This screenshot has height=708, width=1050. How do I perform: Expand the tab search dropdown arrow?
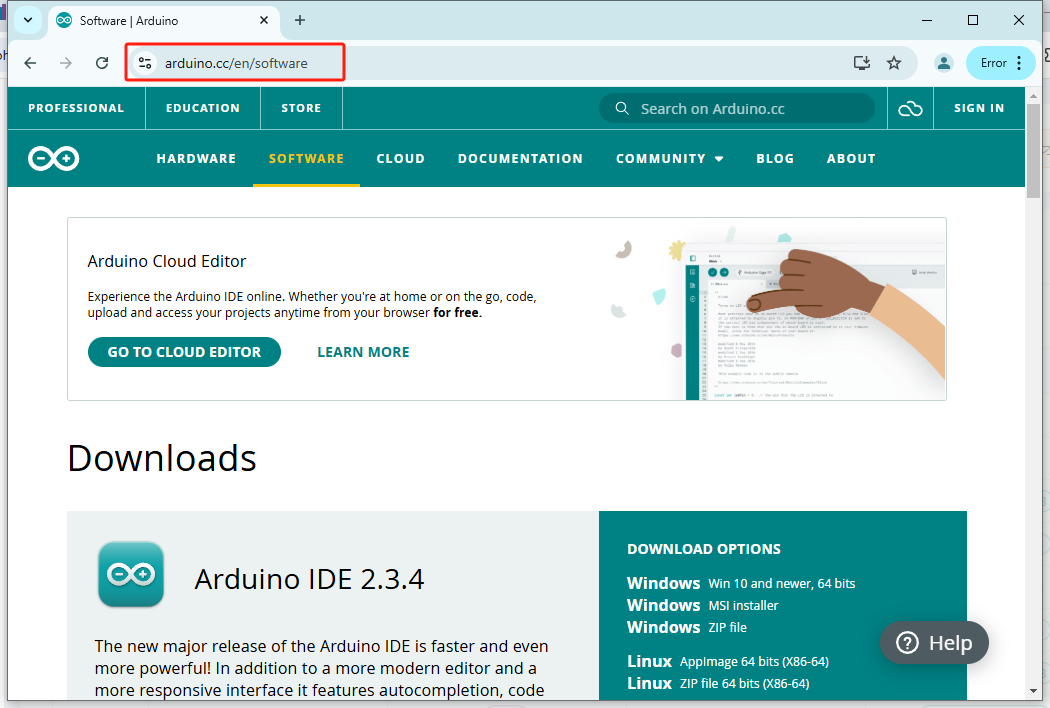tap(28, 20)
